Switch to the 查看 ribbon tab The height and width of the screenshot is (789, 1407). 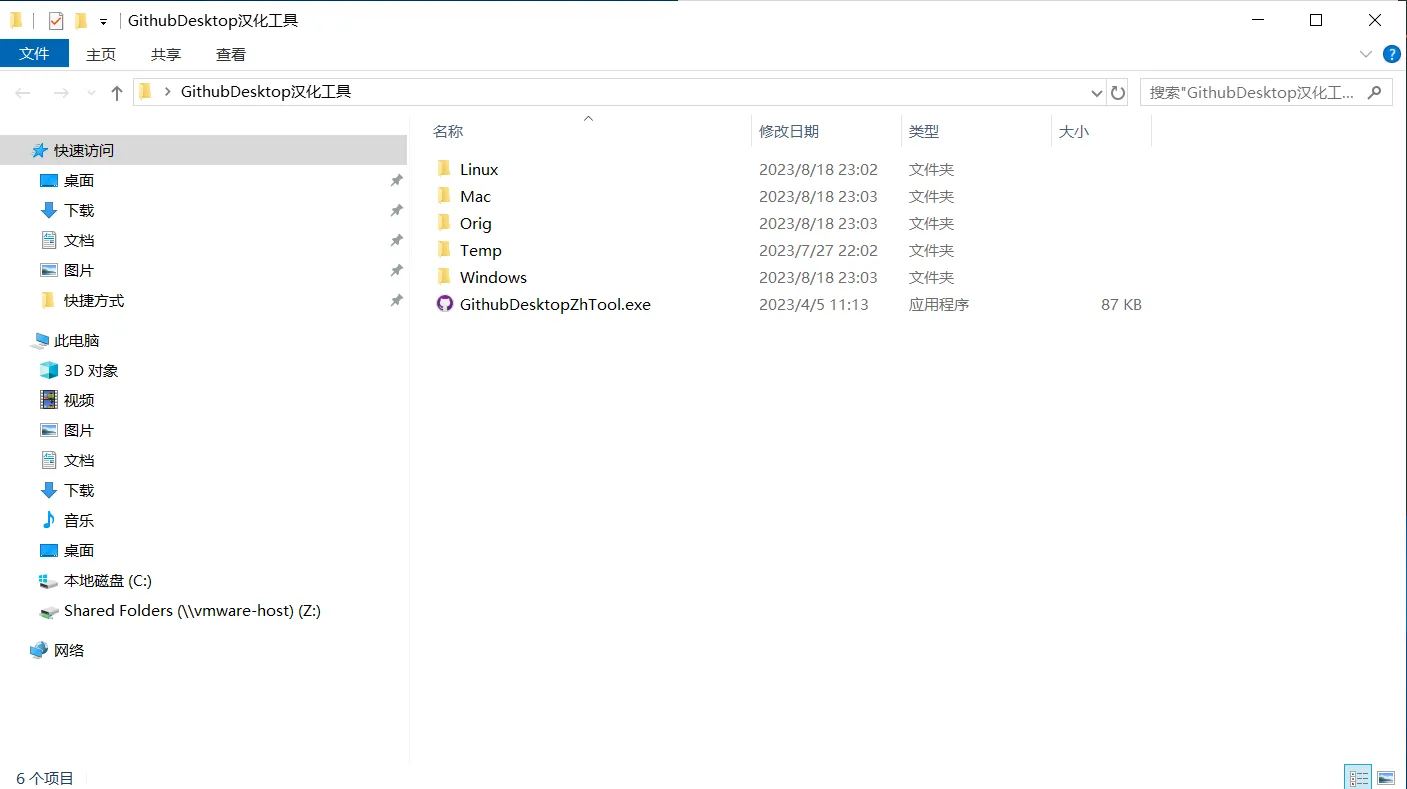click(231, 54)
